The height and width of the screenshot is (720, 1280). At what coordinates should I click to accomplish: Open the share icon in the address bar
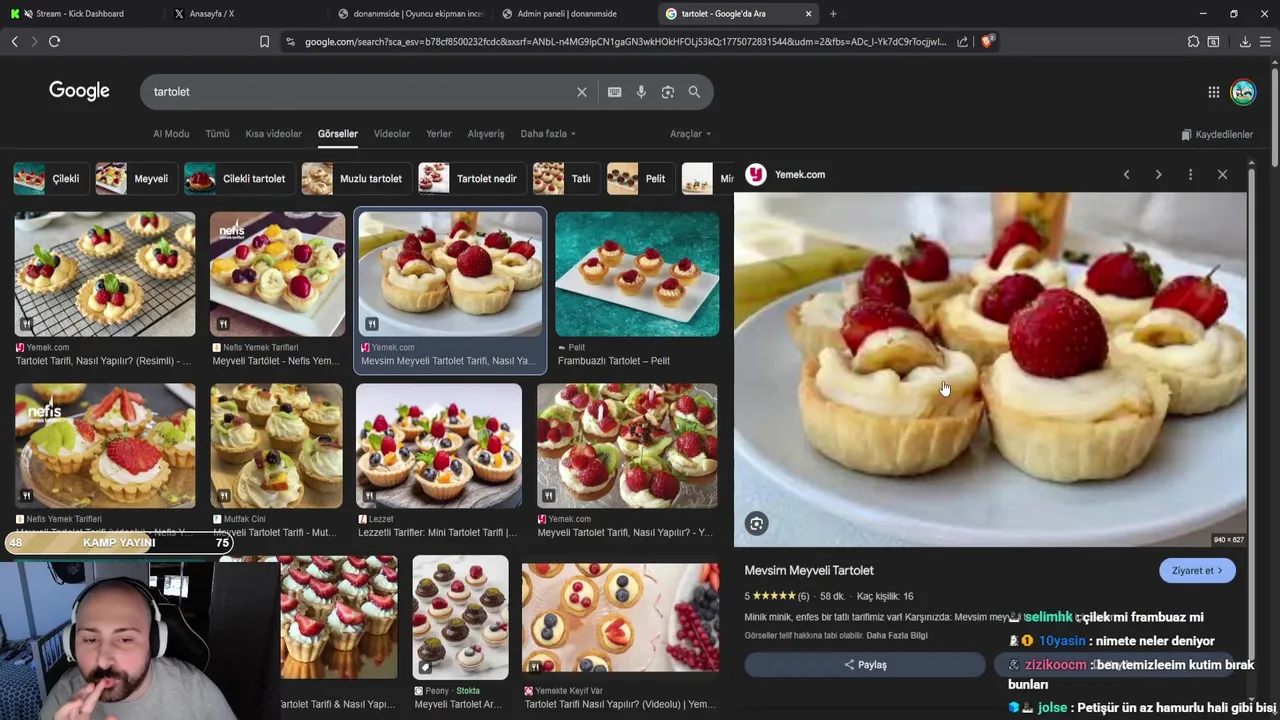pos(962,41)
